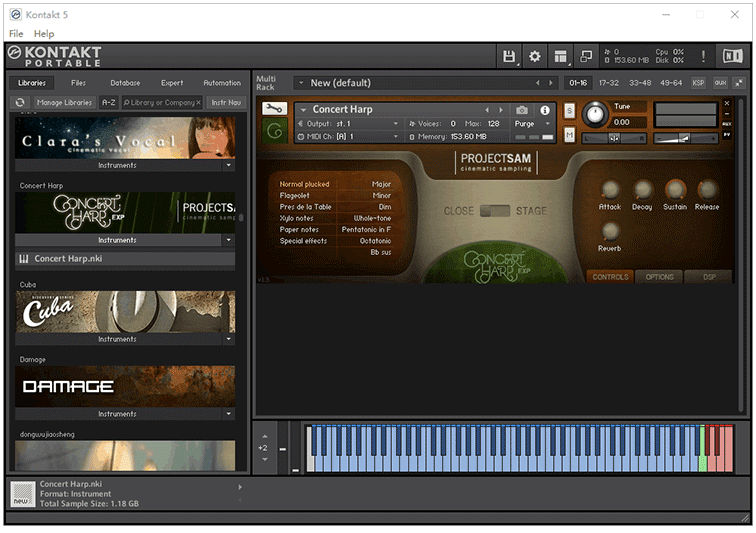Screen dimensions: 756x533
Task: Open the File menu
Action: coord(16,34)
